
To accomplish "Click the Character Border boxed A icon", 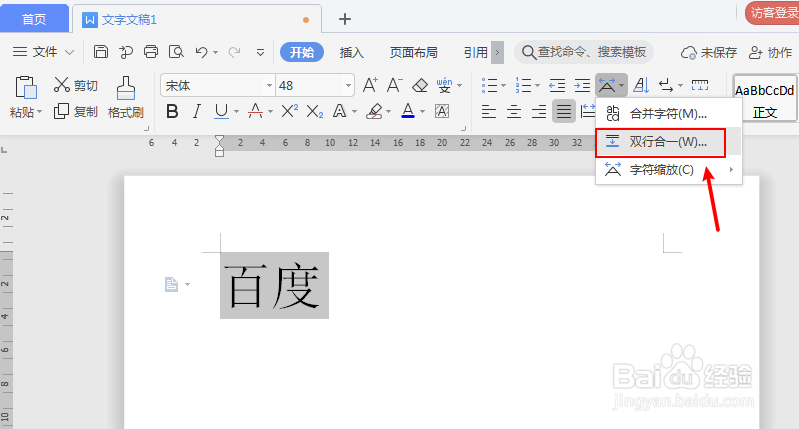I will tap(442, 111).
